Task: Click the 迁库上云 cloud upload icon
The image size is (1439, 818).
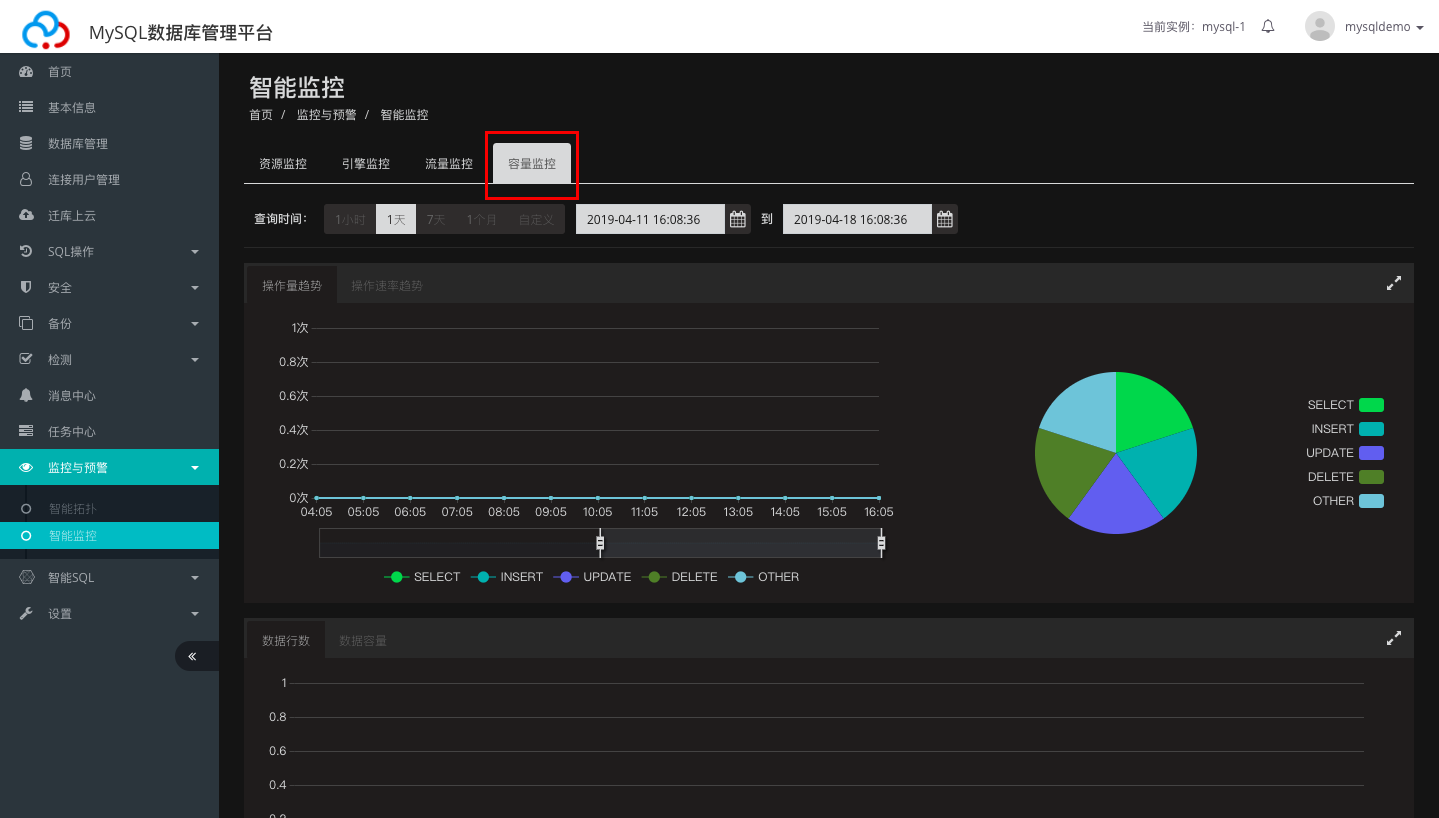Action: click(x=27, y=215)
